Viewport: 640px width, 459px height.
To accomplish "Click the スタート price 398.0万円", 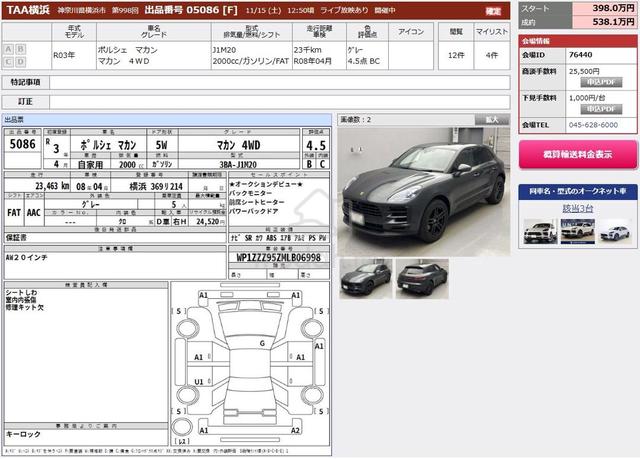I will (613, 9).
